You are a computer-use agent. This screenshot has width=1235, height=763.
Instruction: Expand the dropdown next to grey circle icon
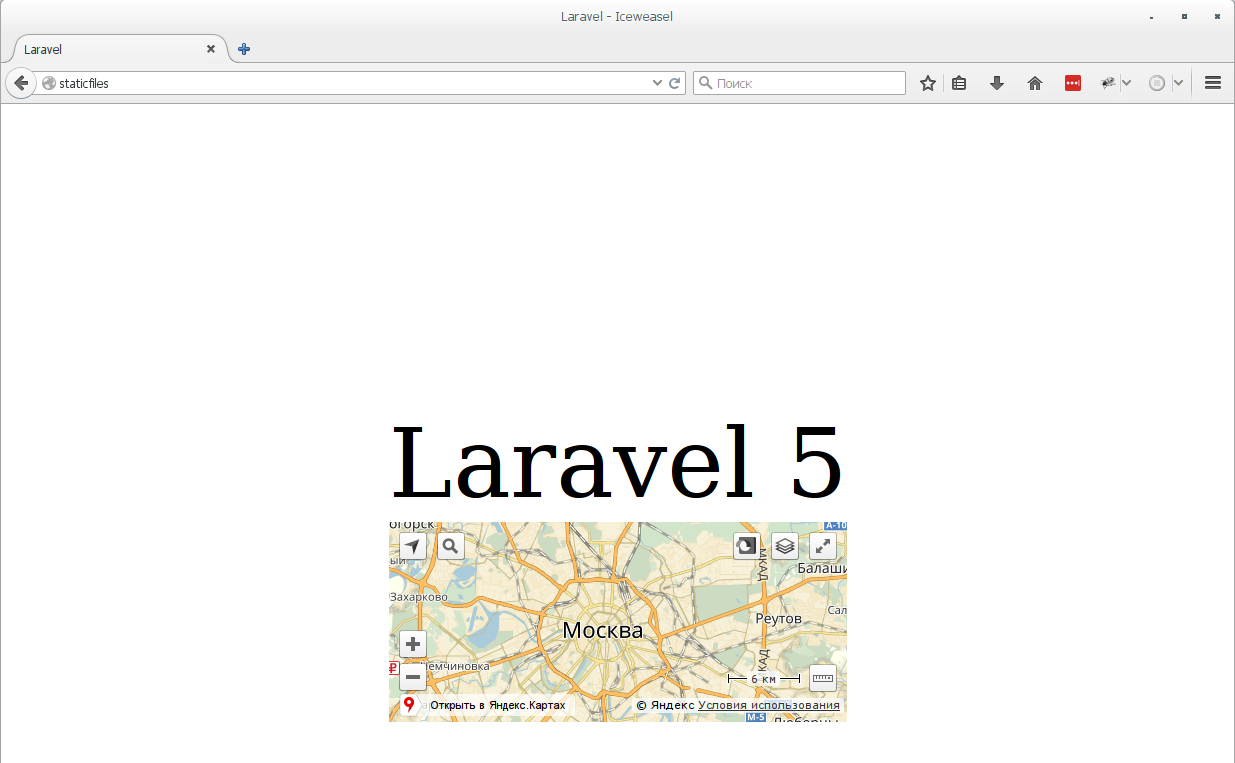(x=1178, y=84)
